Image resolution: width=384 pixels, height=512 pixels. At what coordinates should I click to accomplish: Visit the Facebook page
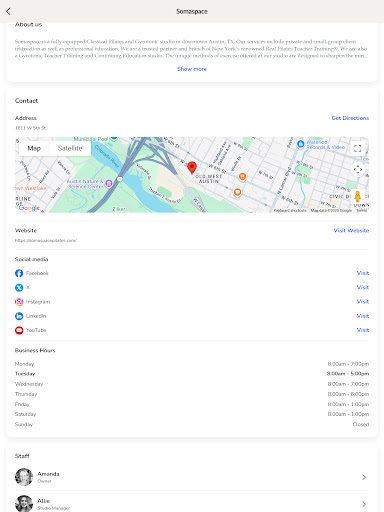pos(363,273)
